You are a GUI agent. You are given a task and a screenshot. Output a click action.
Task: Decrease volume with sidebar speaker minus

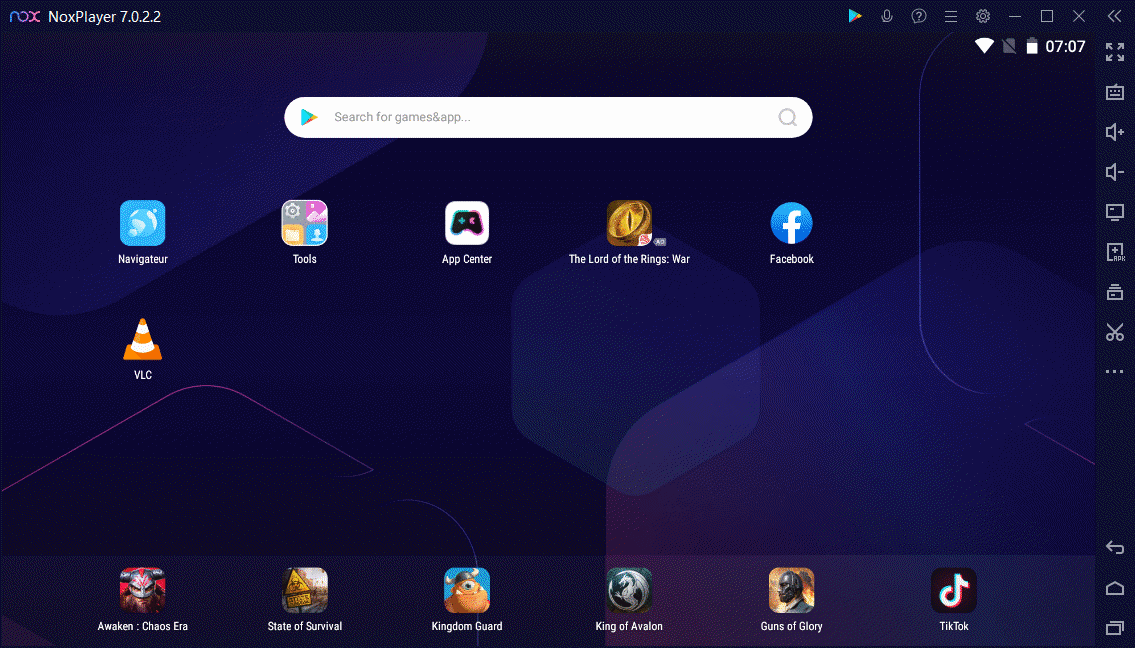click(x=1115, y=172)
